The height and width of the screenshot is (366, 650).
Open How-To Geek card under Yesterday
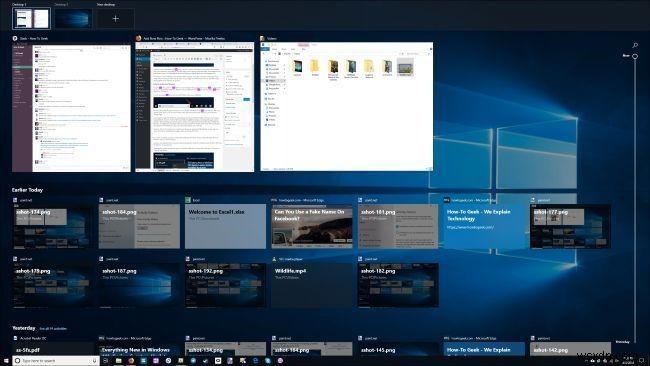[484, 349]
